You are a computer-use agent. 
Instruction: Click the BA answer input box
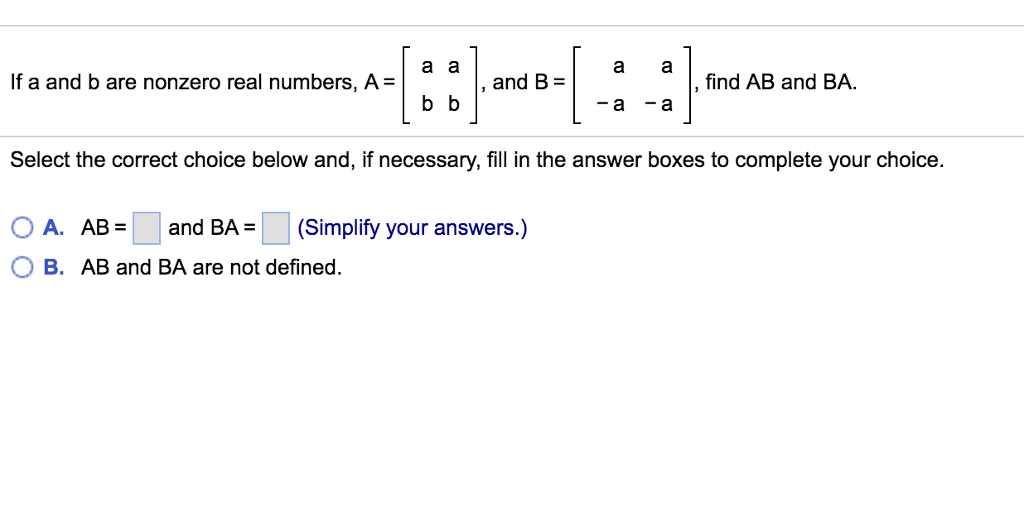(x=276, y=228)
